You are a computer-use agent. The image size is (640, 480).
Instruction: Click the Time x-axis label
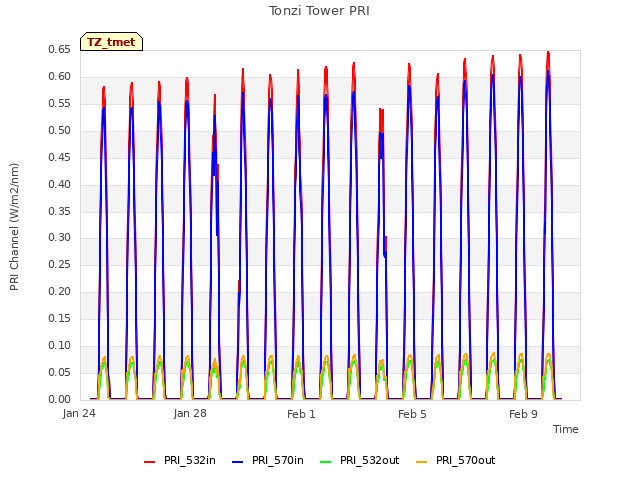pyautogui.click(x=566, y=429)
